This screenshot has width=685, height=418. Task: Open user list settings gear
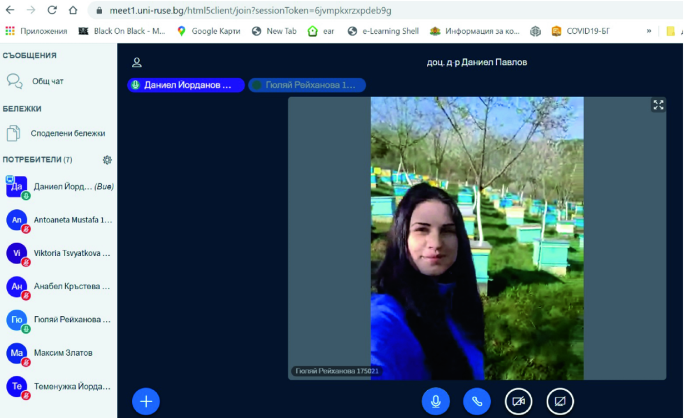click(107, 160)
